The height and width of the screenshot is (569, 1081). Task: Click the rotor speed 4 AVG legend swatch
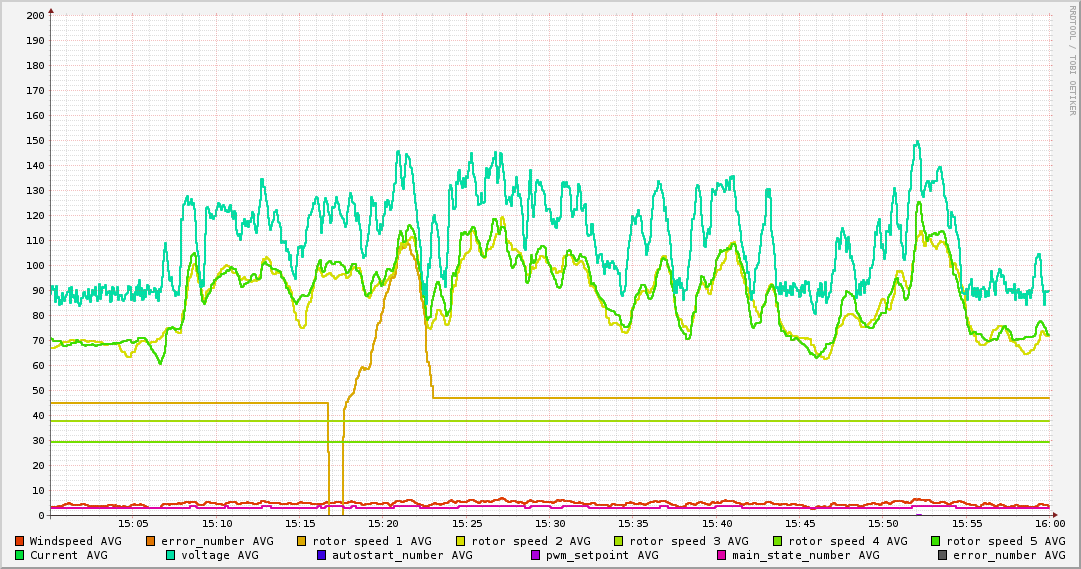point(777,541)
